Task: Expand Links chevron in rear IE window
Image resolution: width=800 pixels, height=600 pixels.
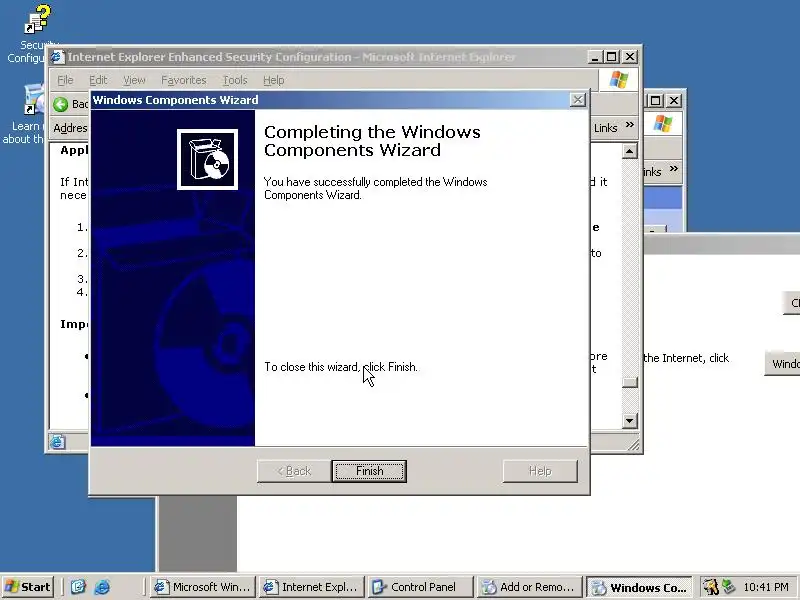Action: click(673, 168)
